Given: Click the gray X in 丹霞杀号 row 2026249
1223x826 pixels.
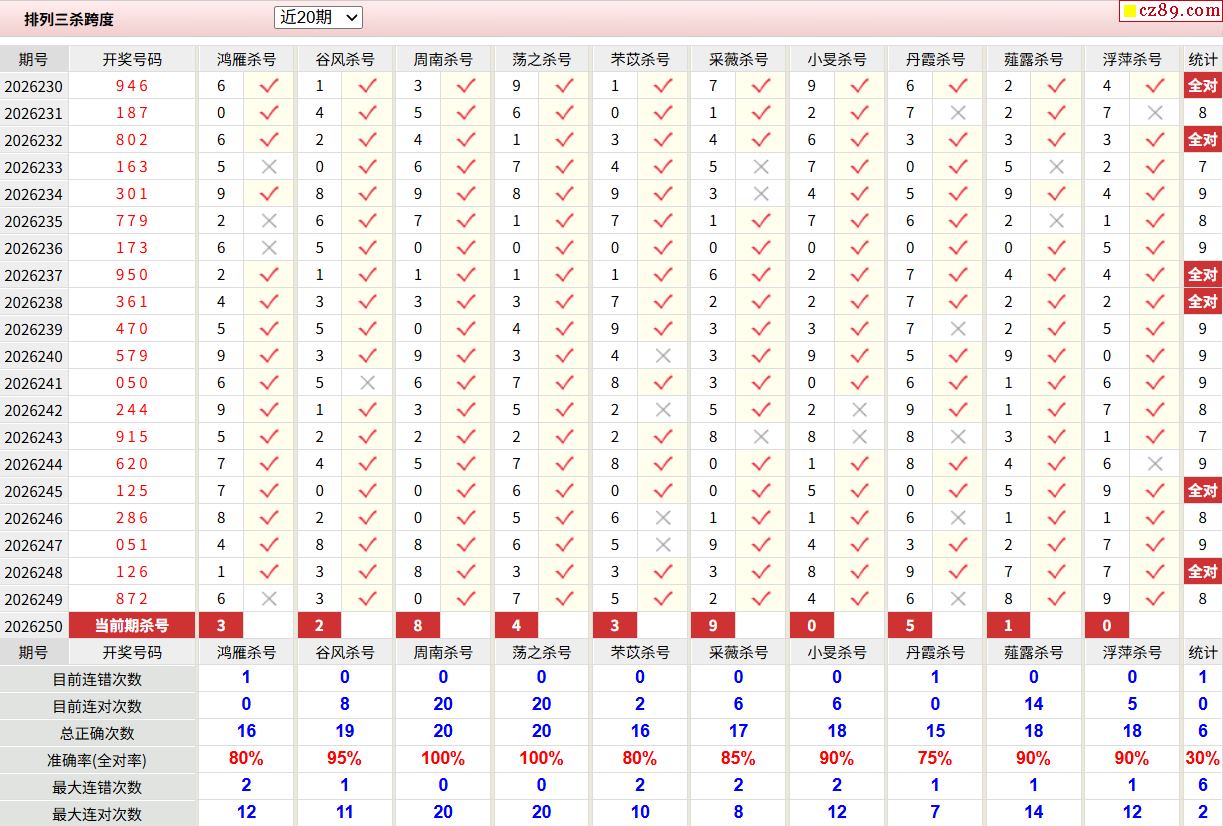Looking at the screenshot, I should (x=958, y=599).
